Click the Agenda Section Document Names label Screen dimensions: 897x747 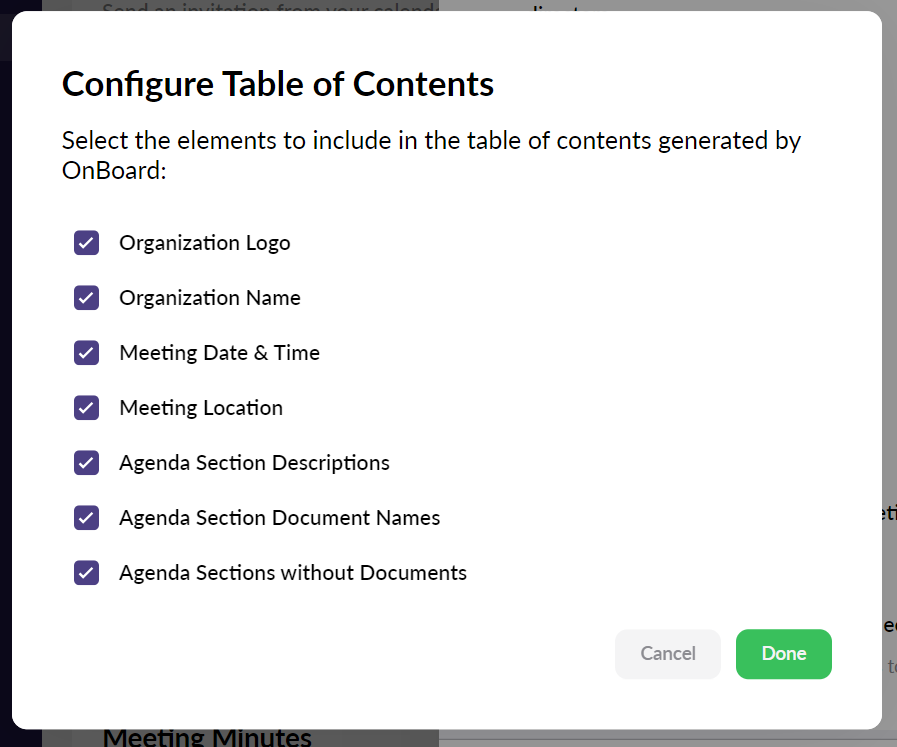[279, 517]
